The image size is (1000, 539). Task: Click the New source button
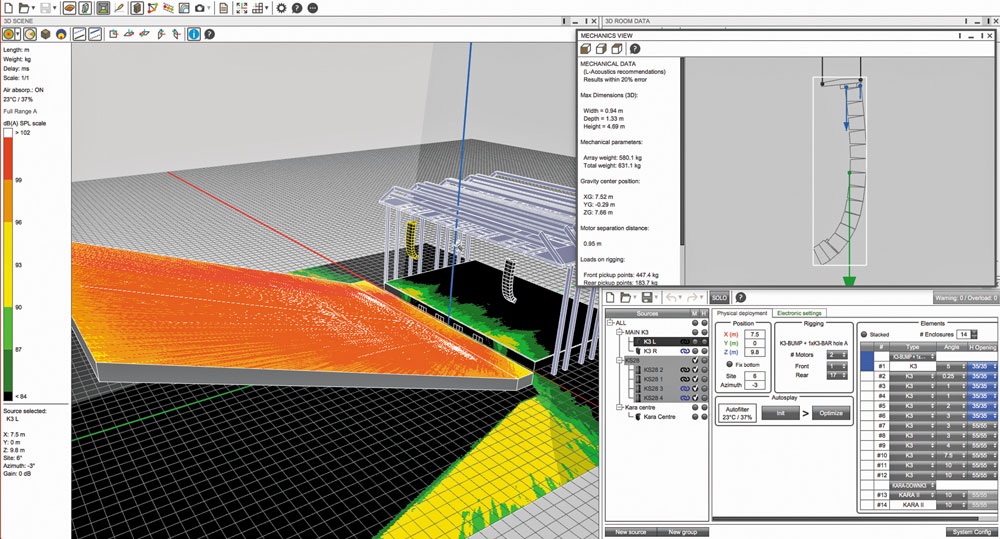click(630, 532)
